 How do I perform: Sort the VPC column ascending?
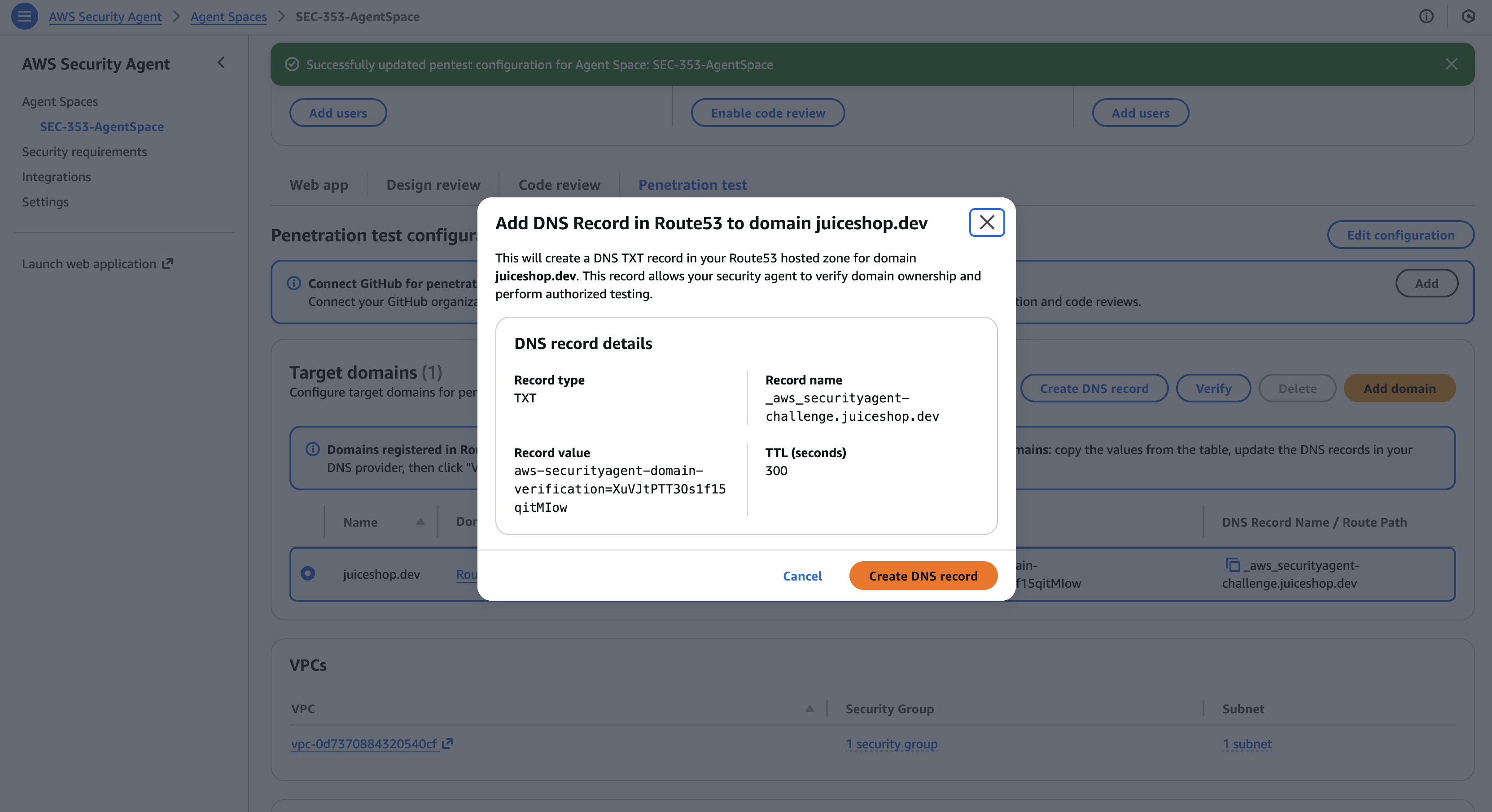(x=809, y=708)
